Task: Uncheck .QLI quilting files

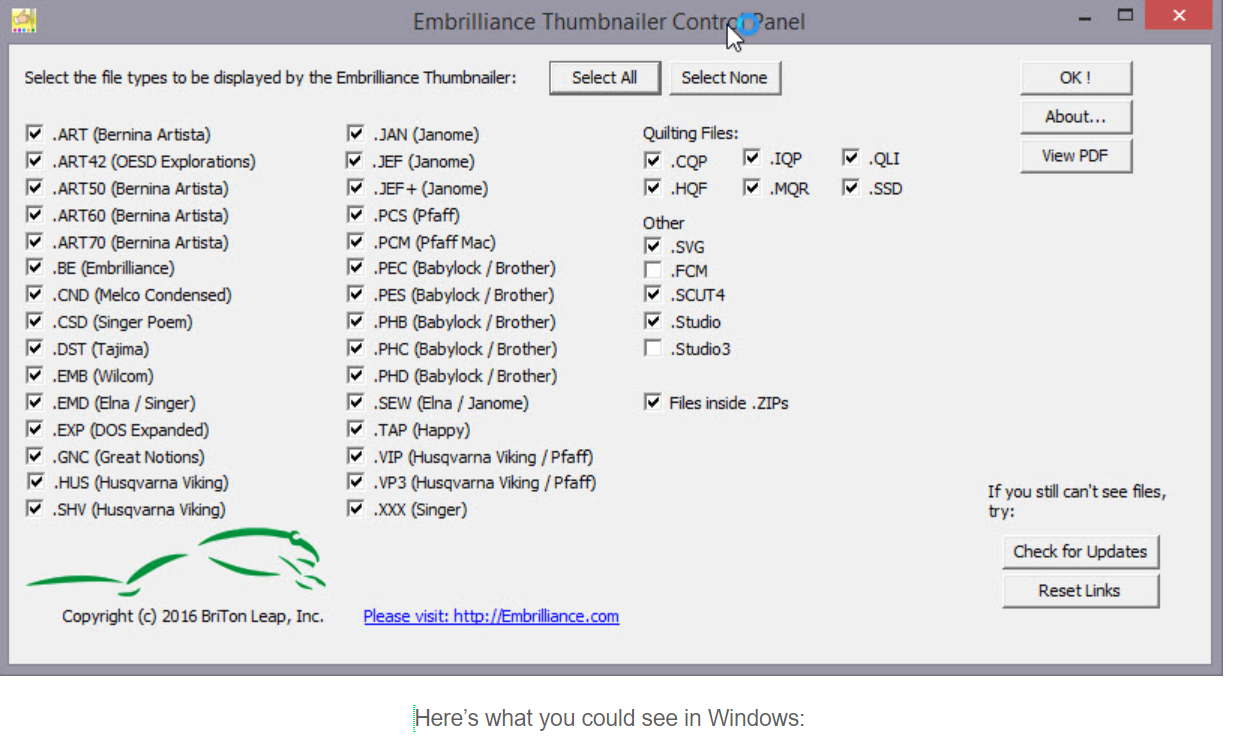Action: click(x=851, y=157)
